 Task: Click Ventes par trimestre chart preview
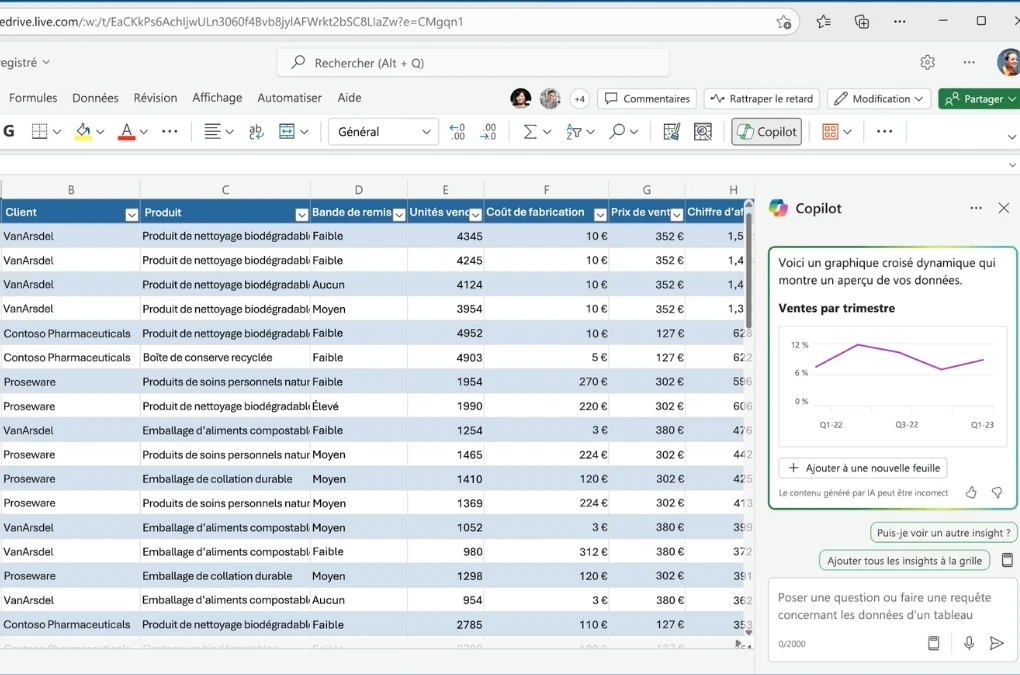892,386
